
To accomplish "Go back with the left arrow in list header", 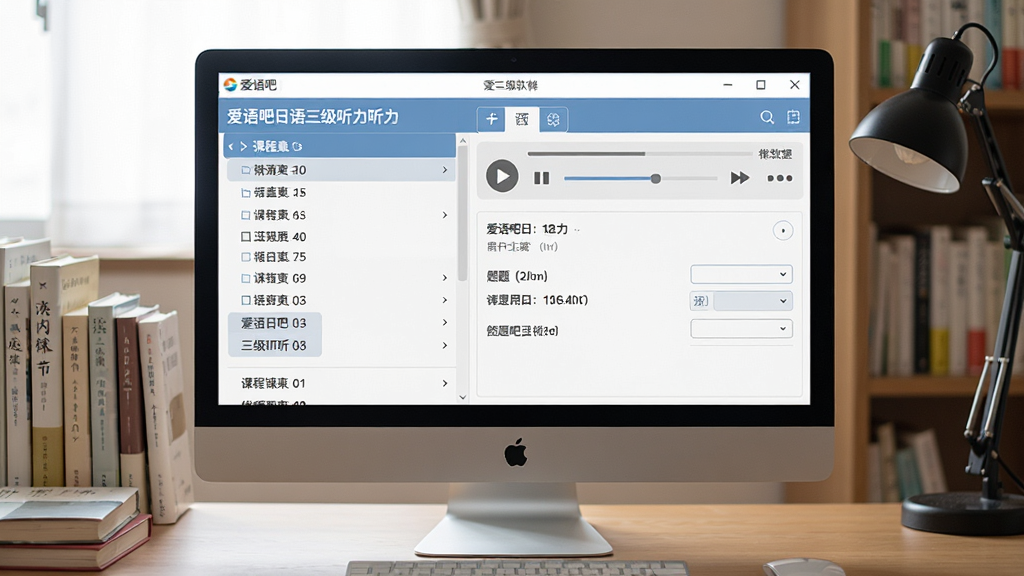I will [x=231, y=146].
